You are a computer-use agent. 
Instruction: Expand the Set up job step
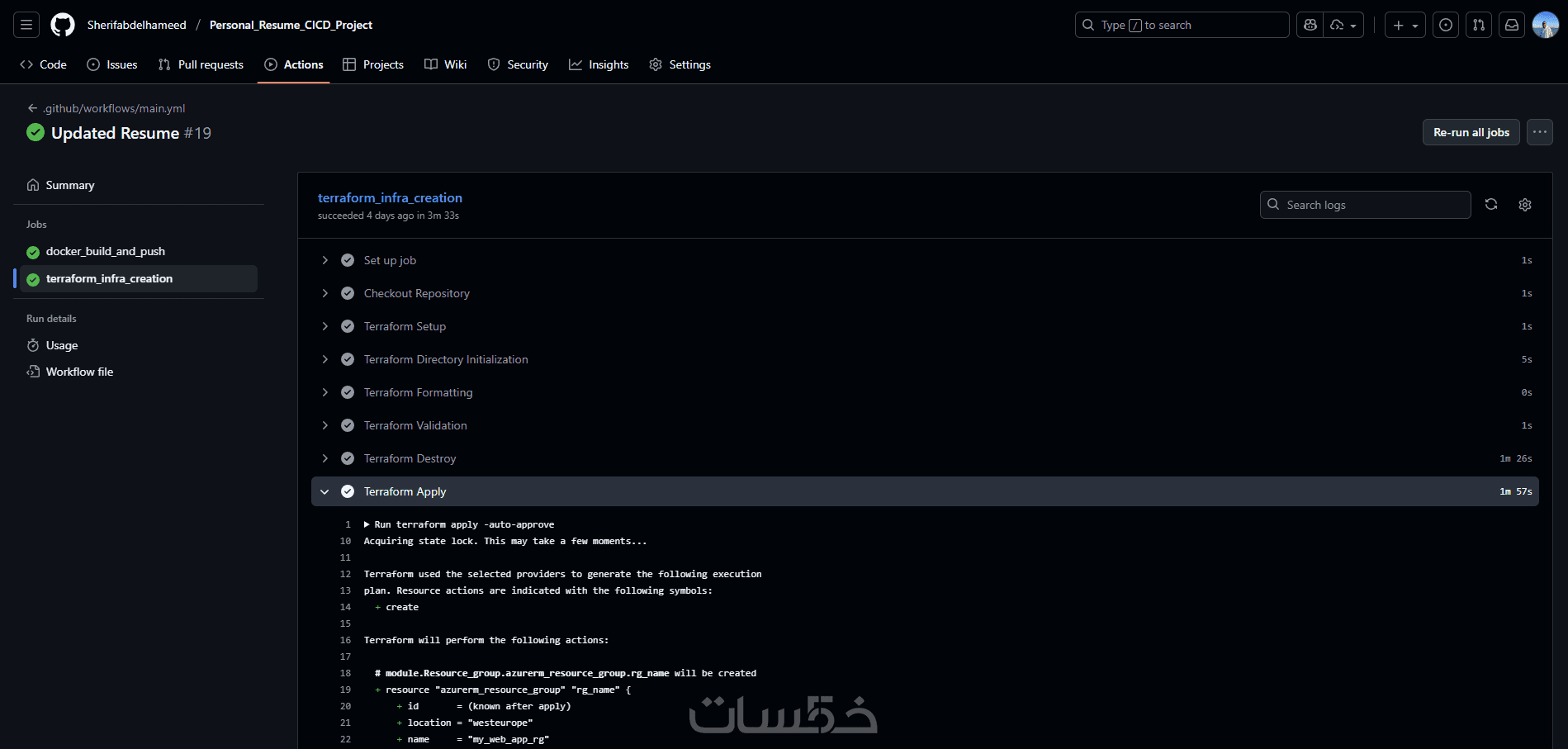click(x=324, y=260)
